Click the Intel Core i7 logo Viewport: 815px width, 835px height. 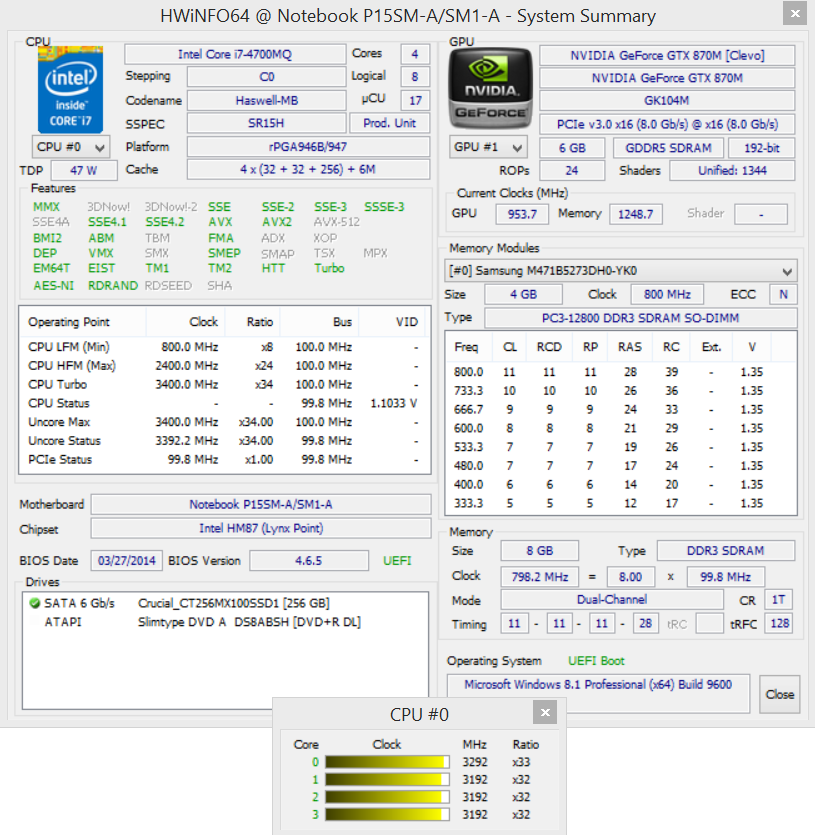[x=70, y=89]
